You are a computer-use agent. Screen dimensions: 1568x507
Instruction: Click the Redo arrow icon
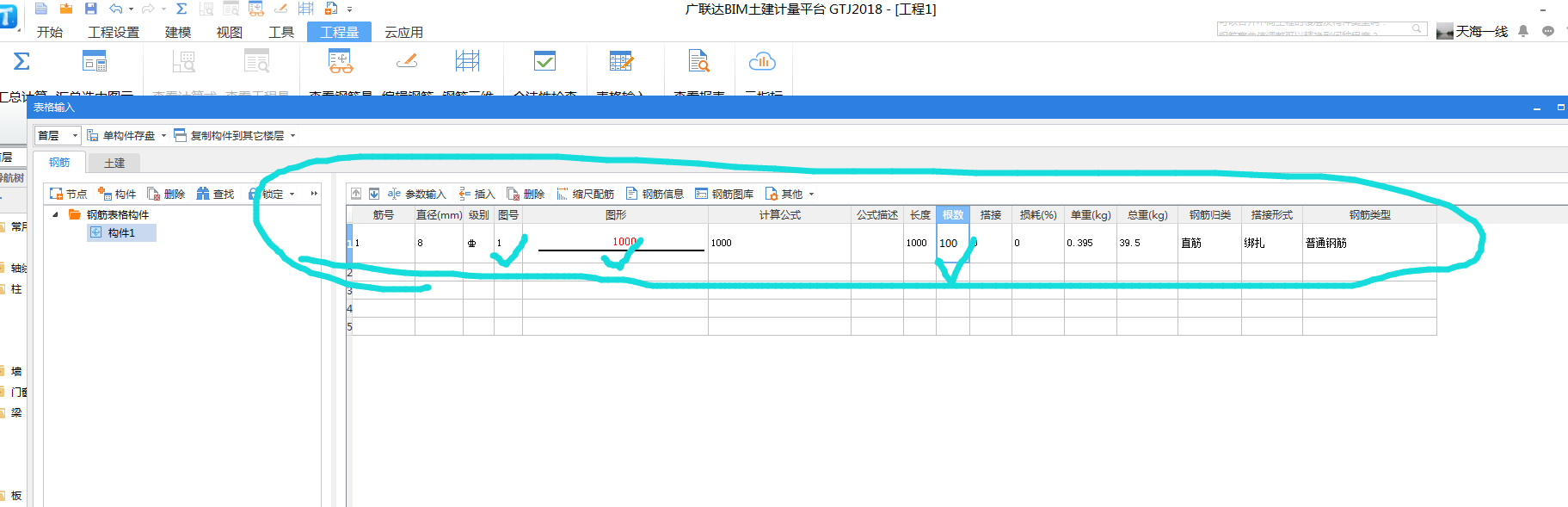click(x=148, y=9)
